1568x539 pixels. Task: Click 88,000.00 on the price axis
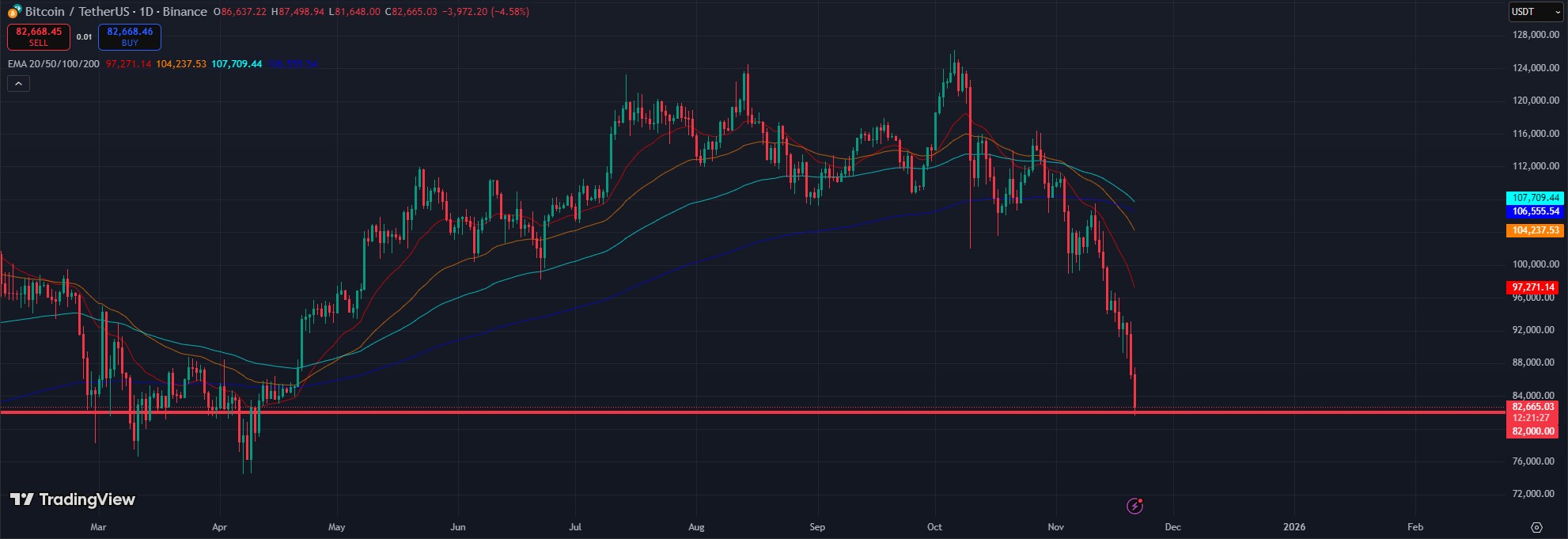click(1533, 362)
